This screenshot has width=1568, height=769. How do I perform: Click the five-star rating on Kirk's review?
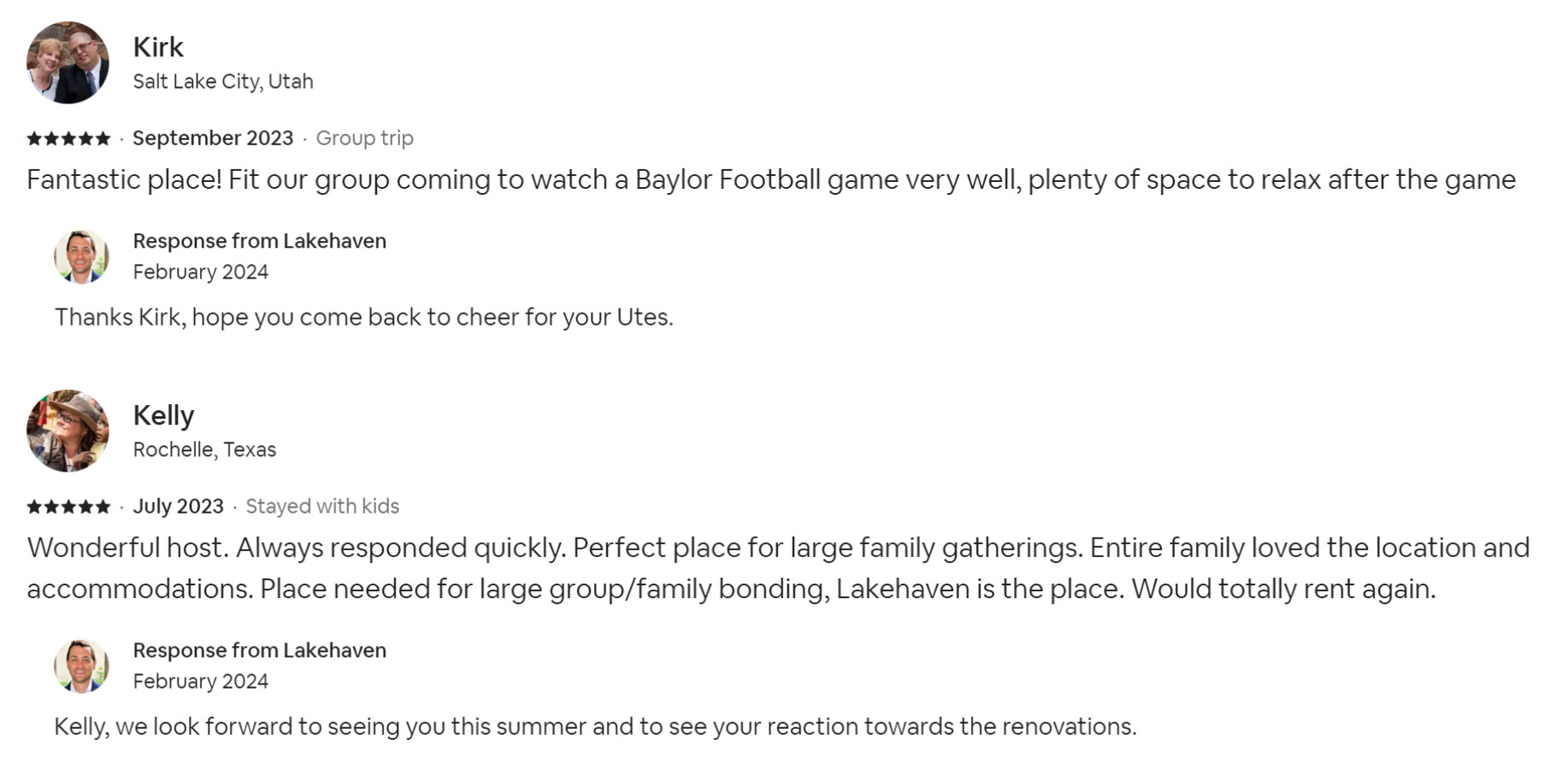point(68,138)
